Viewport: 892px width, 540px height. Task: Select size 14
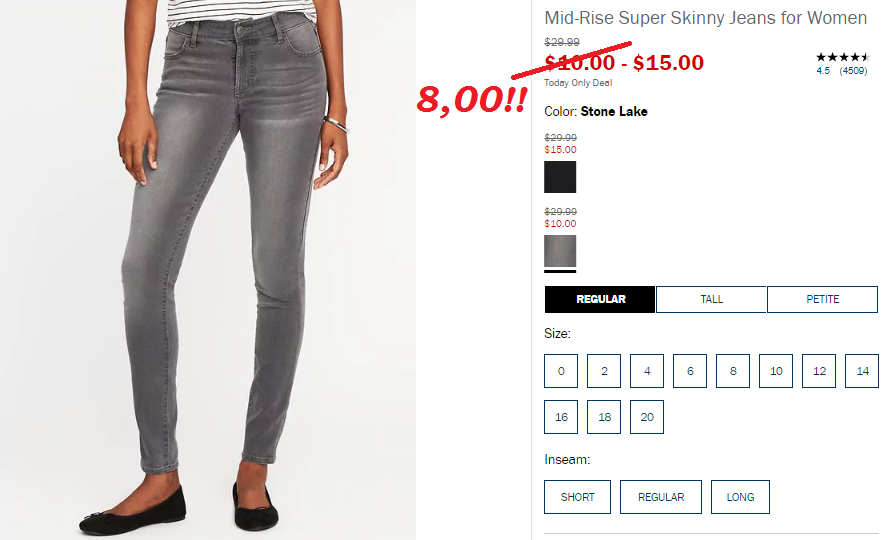(862, 371)
